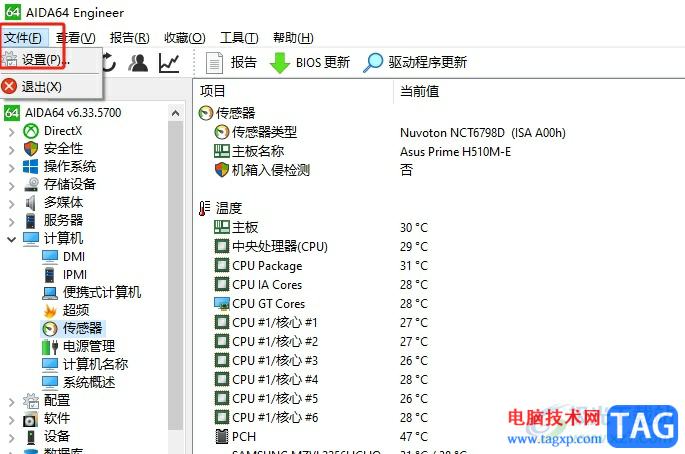Click the line graph toolbar icon

pos(169,62)
